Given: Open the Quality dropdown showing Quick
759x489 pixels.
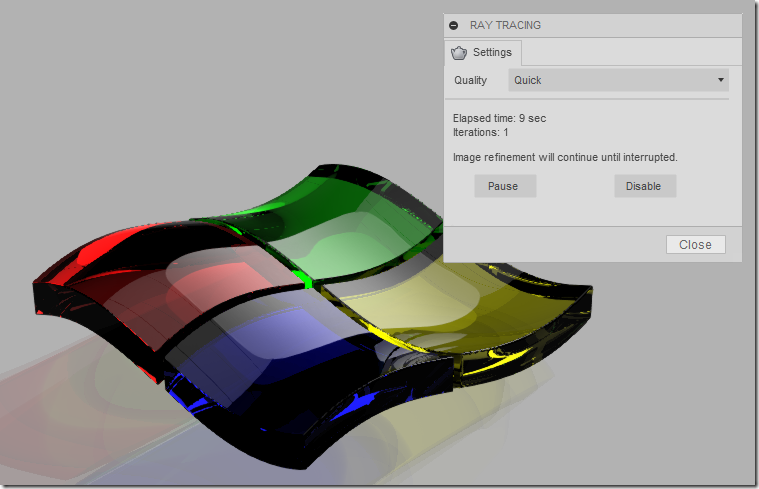Looking at the screenshot, I should (x=618, y=80).
